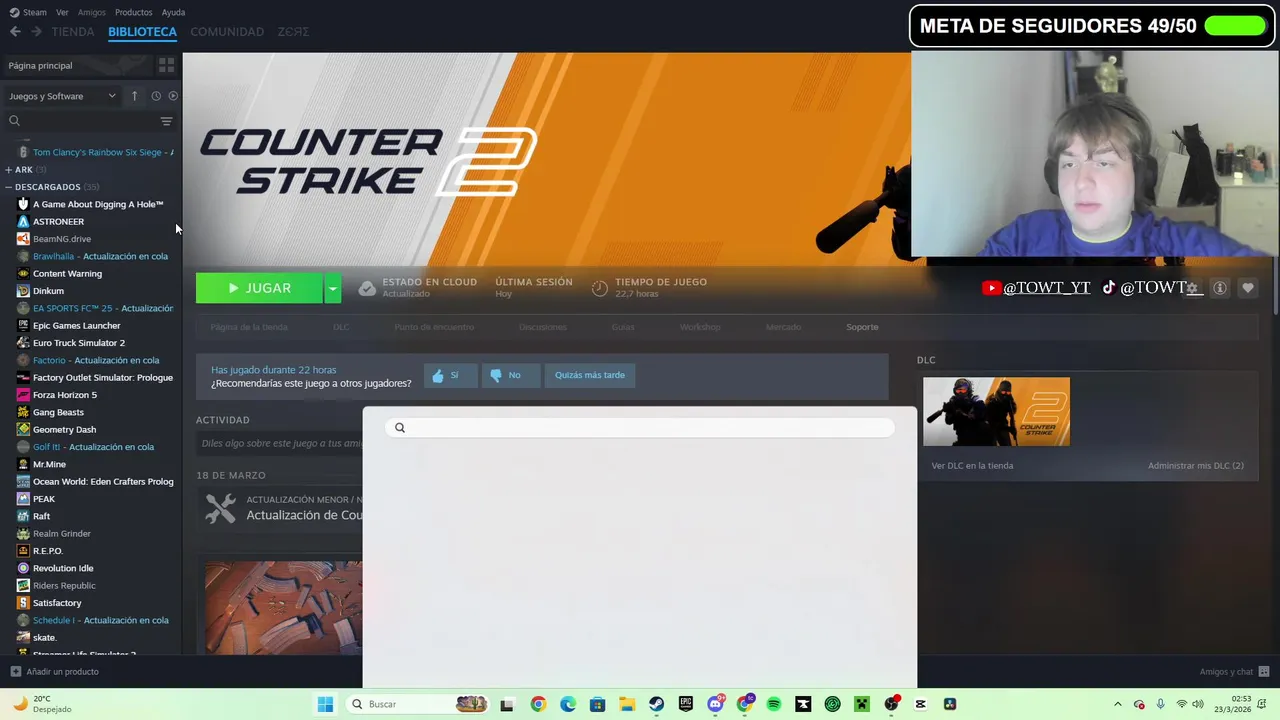The height and width of the screenshot is (720, 1280).
Task: Open the Amigos menu
Action: pos(92,12)
